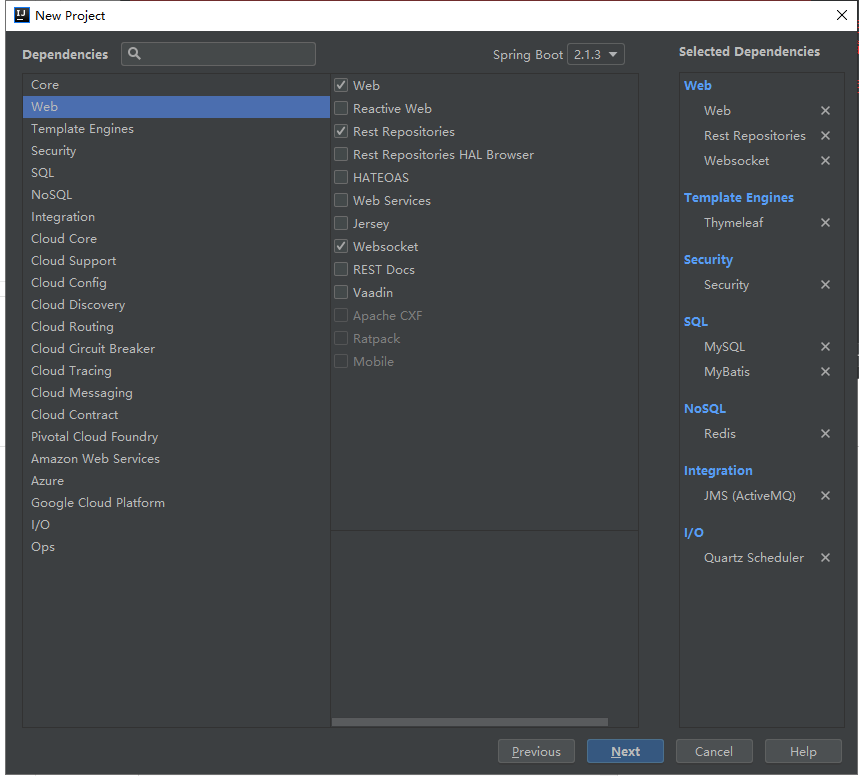Remove Websocket from selected dependencies
Image resolution: width=859 pixels, height=776 pixels.
point(825,161)
